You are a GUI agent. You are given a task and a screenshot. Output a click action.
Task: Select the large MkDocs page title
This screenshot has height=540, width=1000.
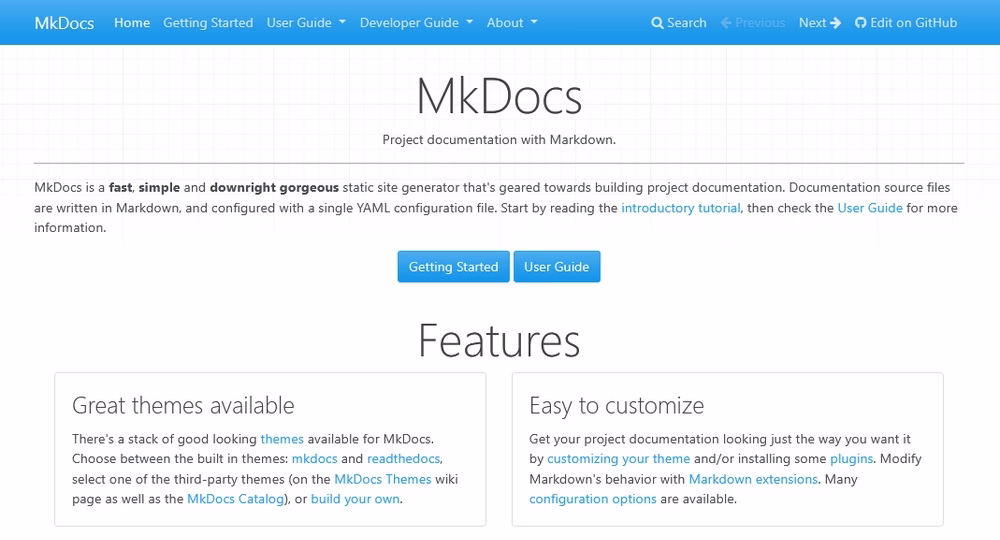point(499,97)
